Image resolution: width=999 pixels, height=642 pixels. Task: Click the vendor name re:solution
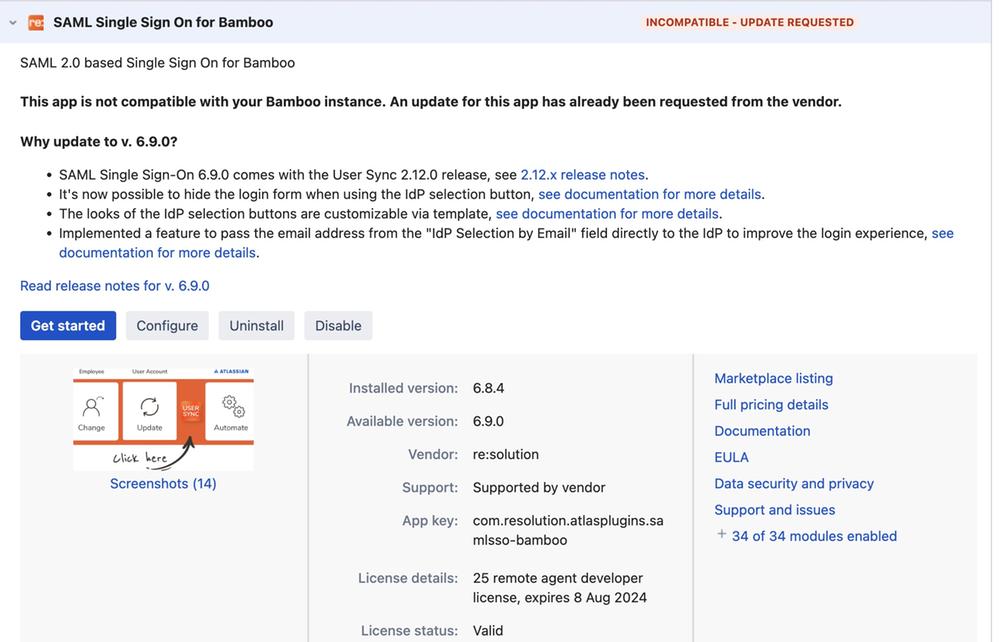coord(506,454)
